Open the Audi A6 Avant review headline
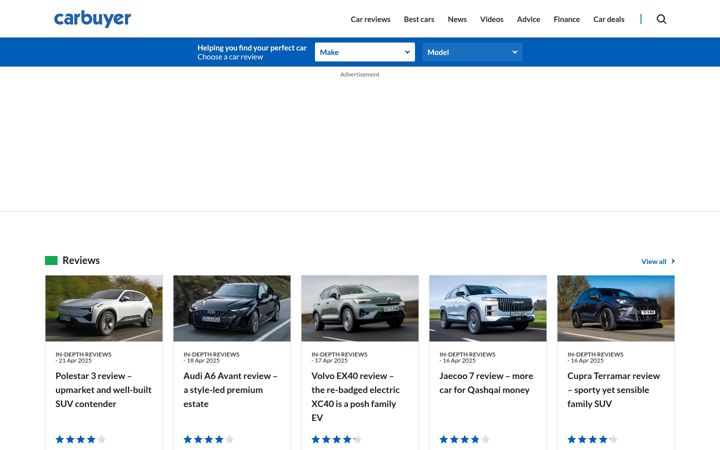720x450 pixels. 230,390
